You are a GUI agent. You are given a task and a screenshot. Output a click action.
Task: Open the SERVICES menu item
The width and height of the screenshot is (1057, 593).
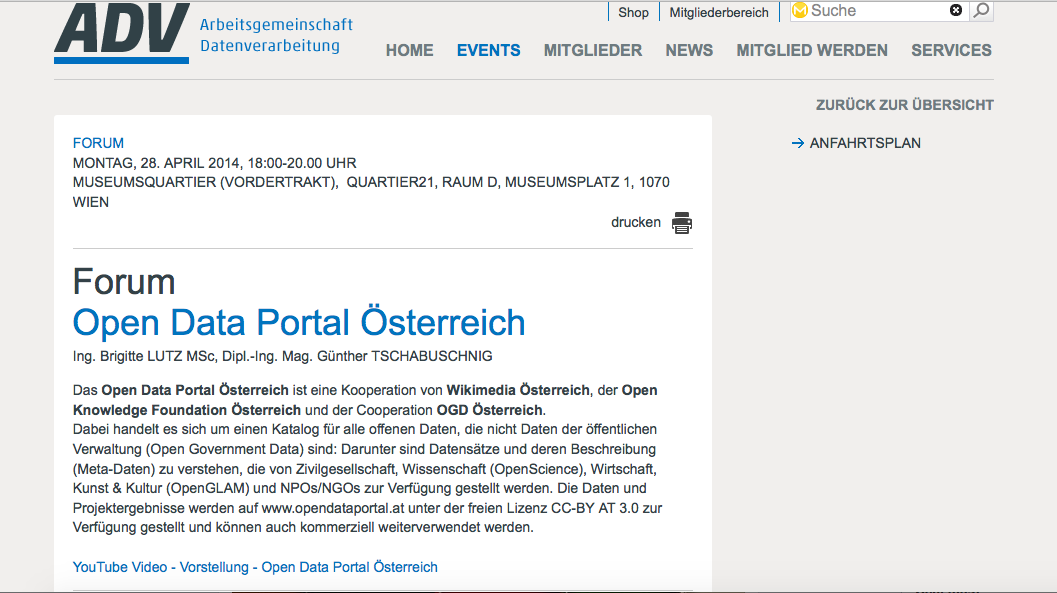pyautogui.click(x=951, y=51)
